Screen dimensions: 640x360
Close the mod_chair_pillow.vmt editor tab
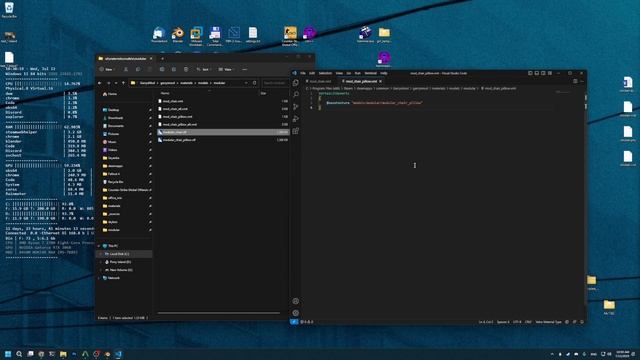pyautogui.click(x=380, y=81)
